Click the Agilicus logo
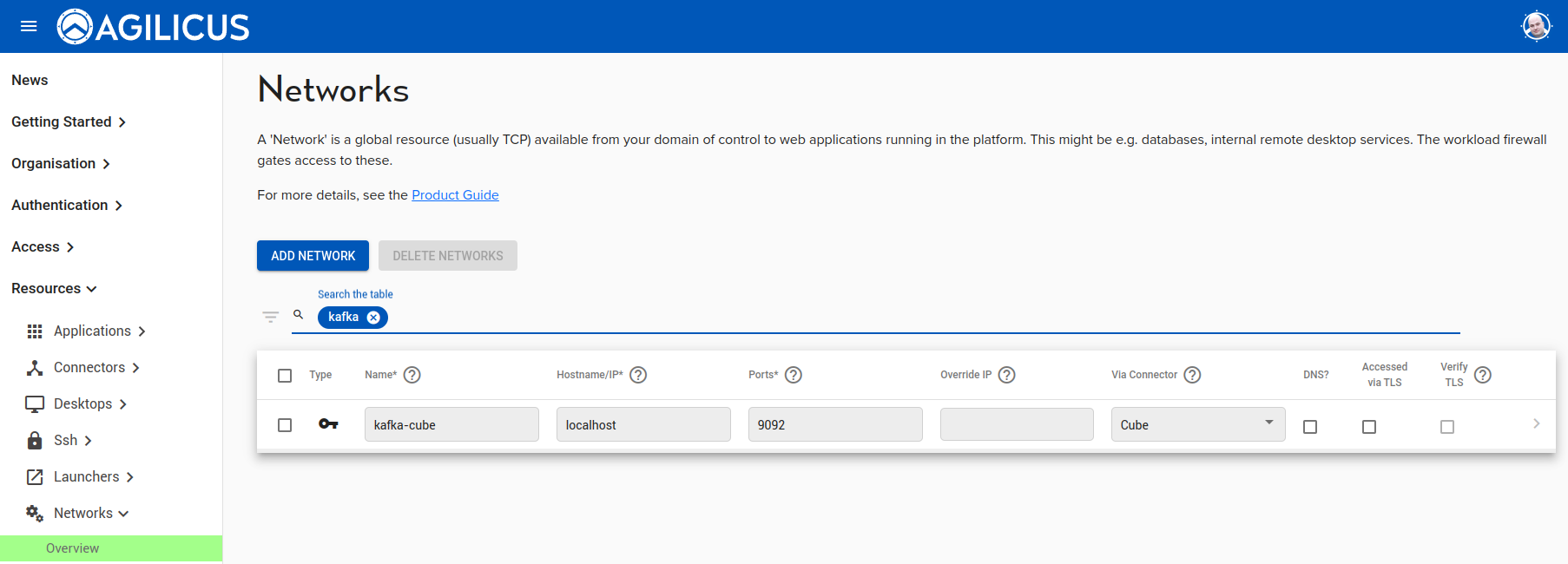 point(153,27)
